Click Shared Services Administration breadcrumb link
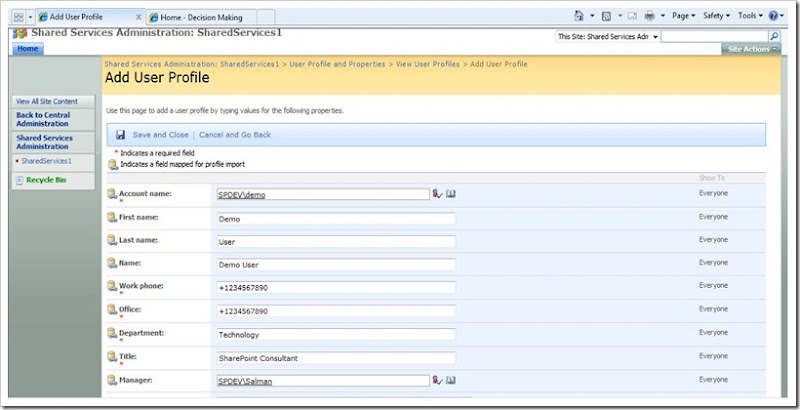Image resolution: width=800 pixels, height=410 pixels. tap(192, 64)
